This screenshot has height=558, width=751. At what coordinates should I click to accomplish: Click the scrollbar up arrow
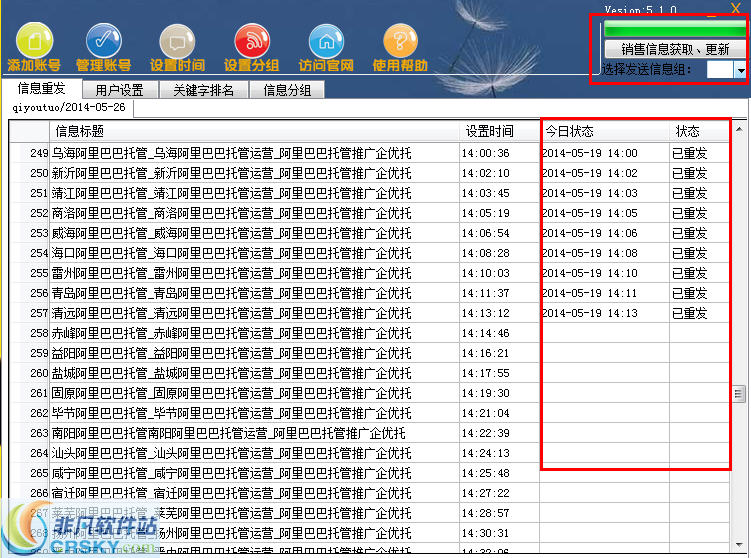coord(739,129)
